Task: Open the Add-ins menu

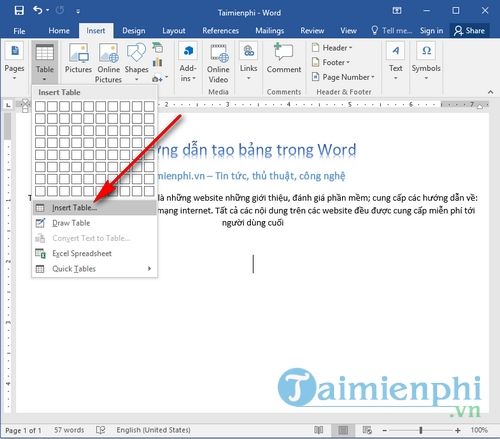Action: pyautogui.click(x=188, y=62)
